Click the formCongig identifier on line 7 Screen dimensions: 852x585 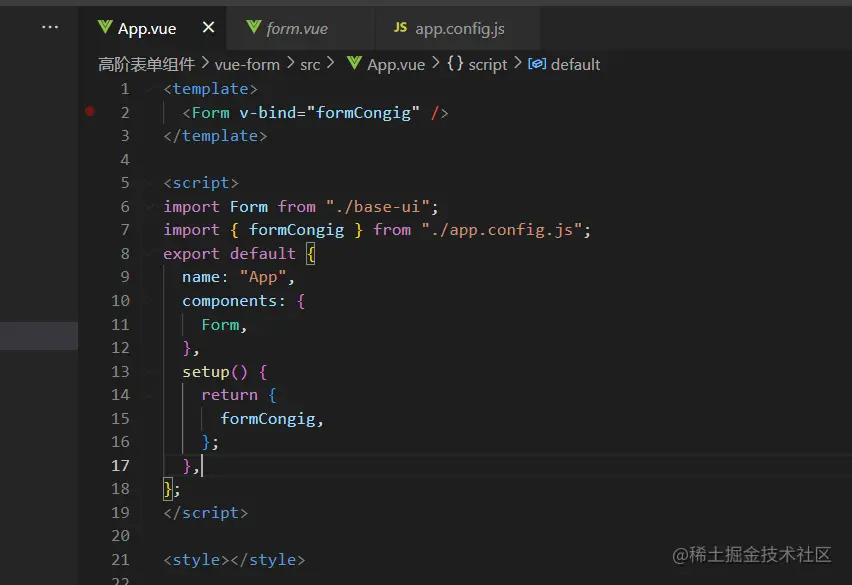click(x=296, y=230)
